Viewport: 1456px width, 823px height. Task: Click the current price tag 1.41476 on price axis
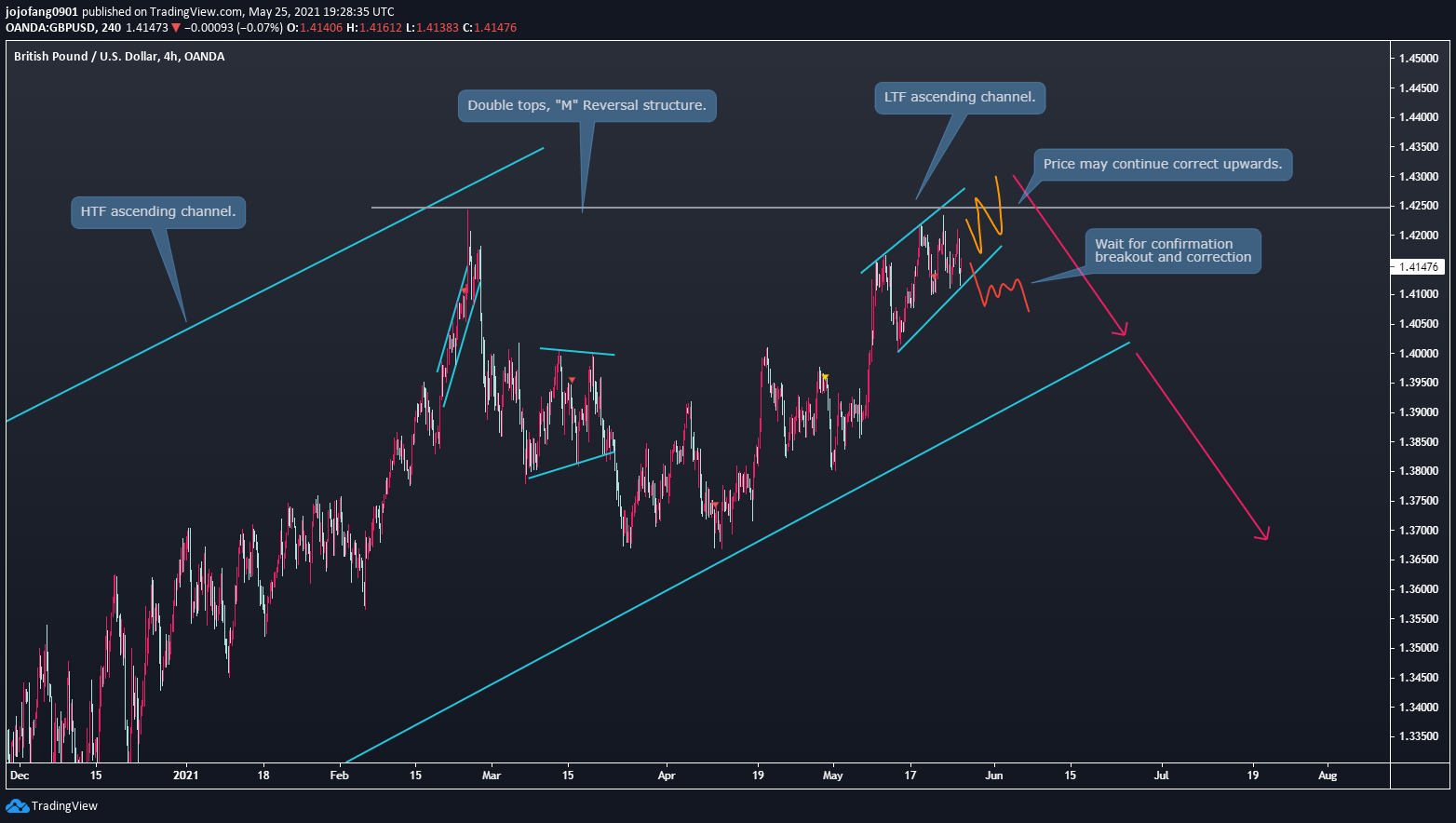[x=1419, y=267]
